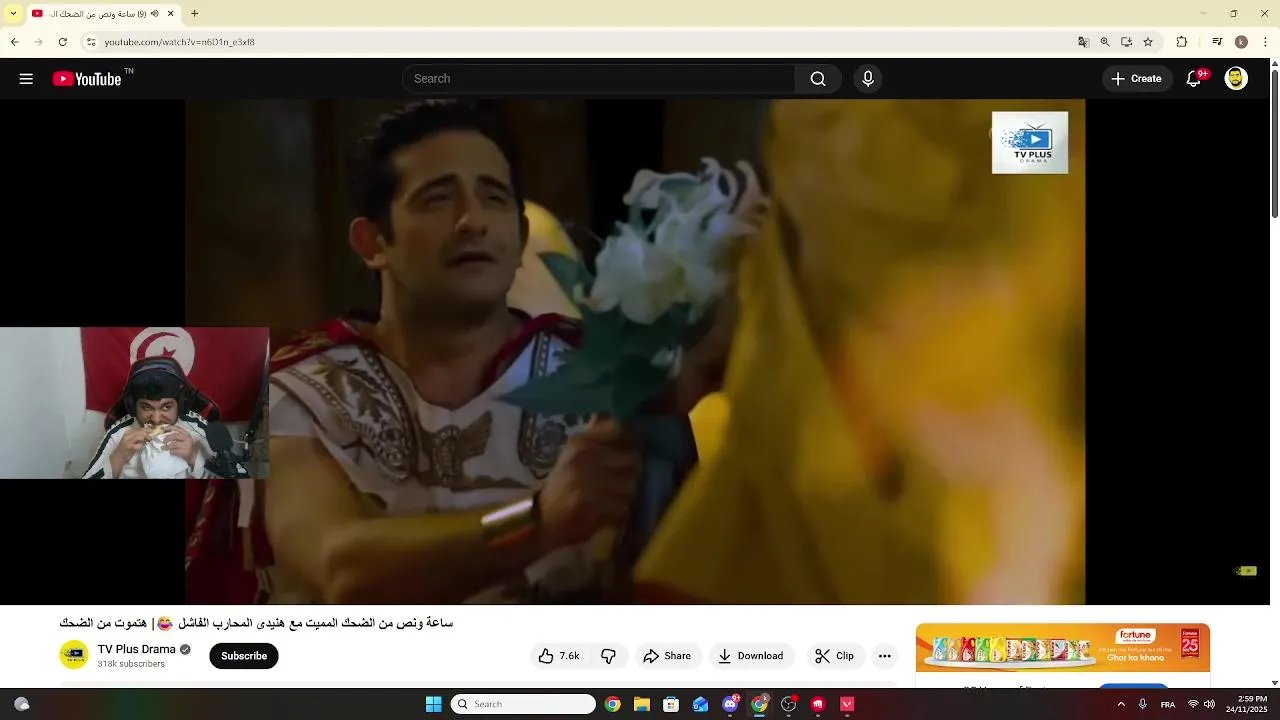Open the volume speaker tray icon
Screen dimensions: 1280x720
click(1210, 704)
